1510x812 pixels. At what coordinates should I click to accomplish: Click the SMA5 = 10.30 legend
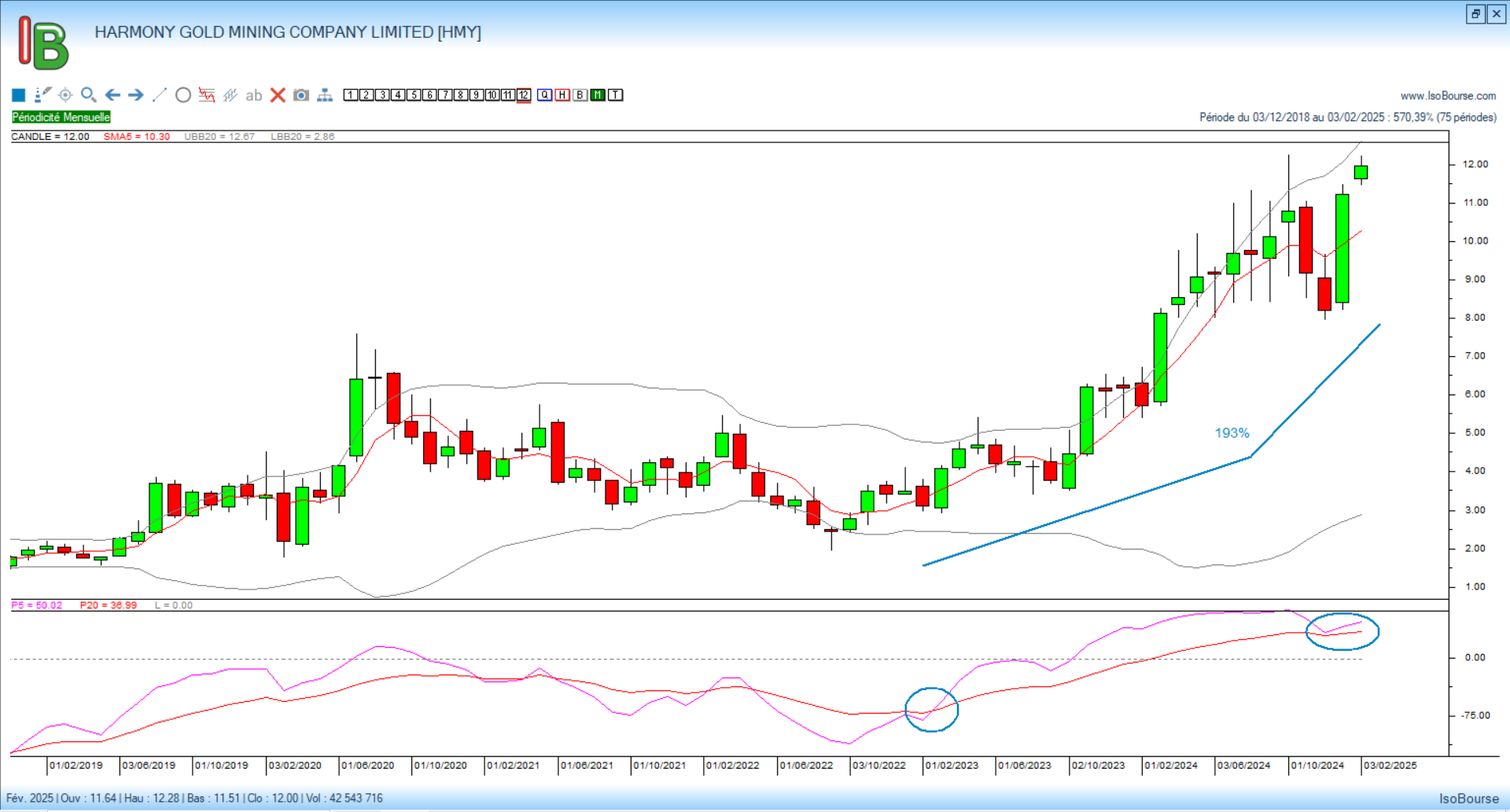(137, 137)
